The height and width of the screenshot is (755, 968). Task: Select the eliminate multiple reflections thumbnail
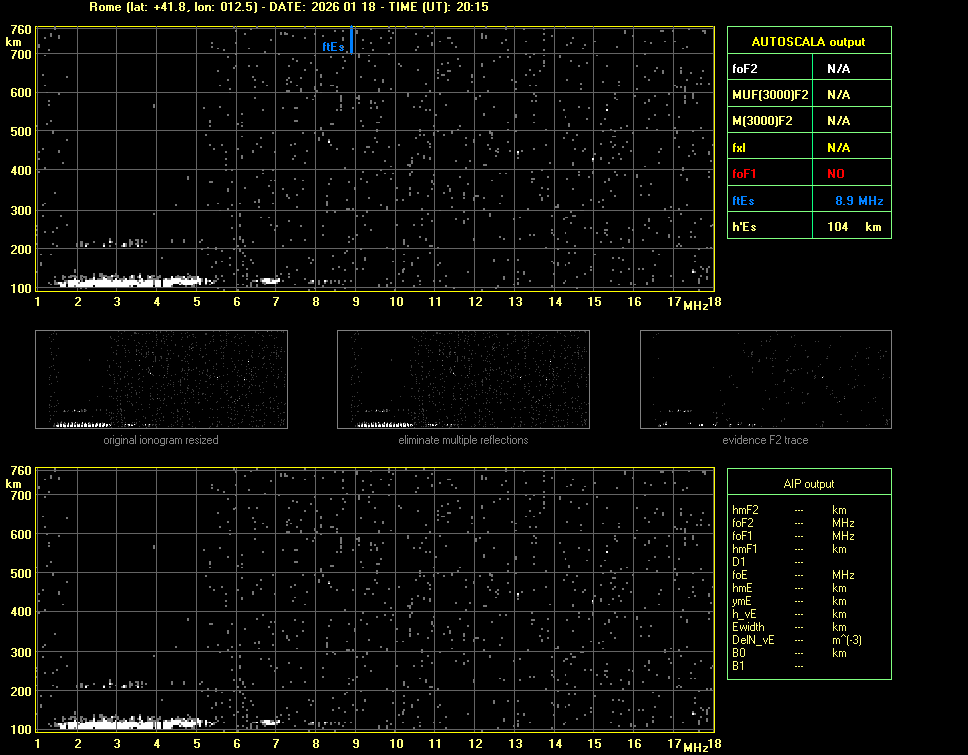pyautogui.click(x=463, y=379)
